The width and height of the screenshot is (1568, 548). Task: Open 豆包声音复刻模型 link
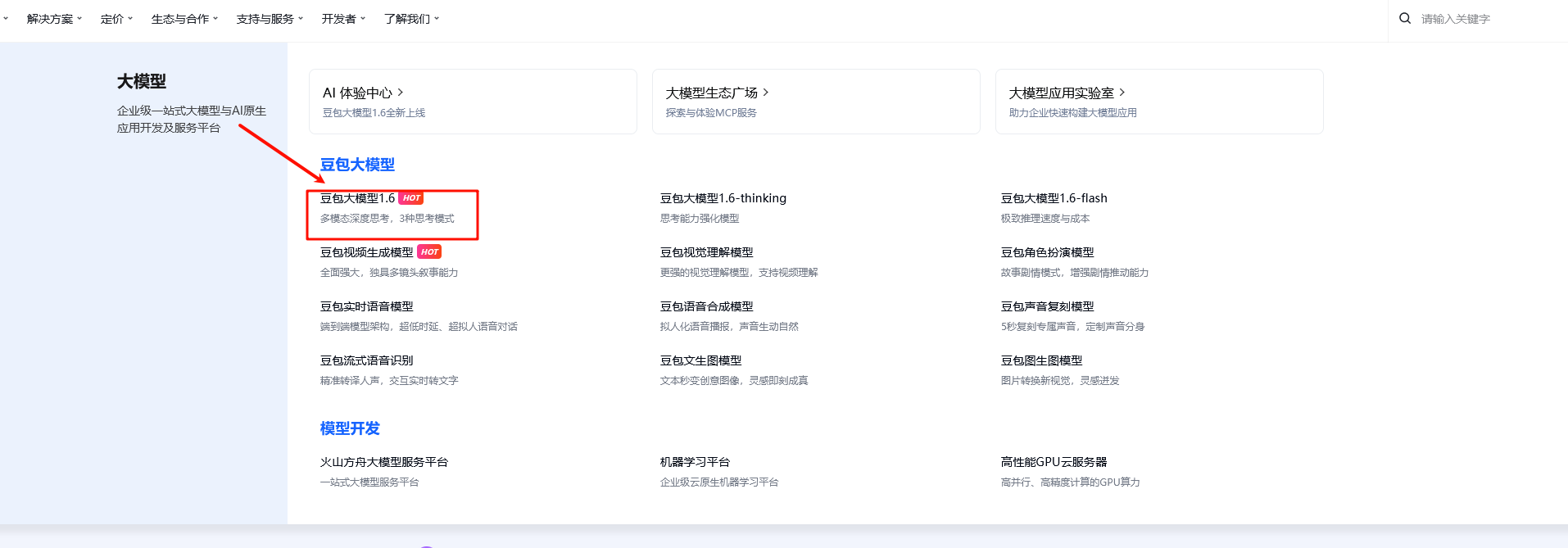click(1048, 306)
